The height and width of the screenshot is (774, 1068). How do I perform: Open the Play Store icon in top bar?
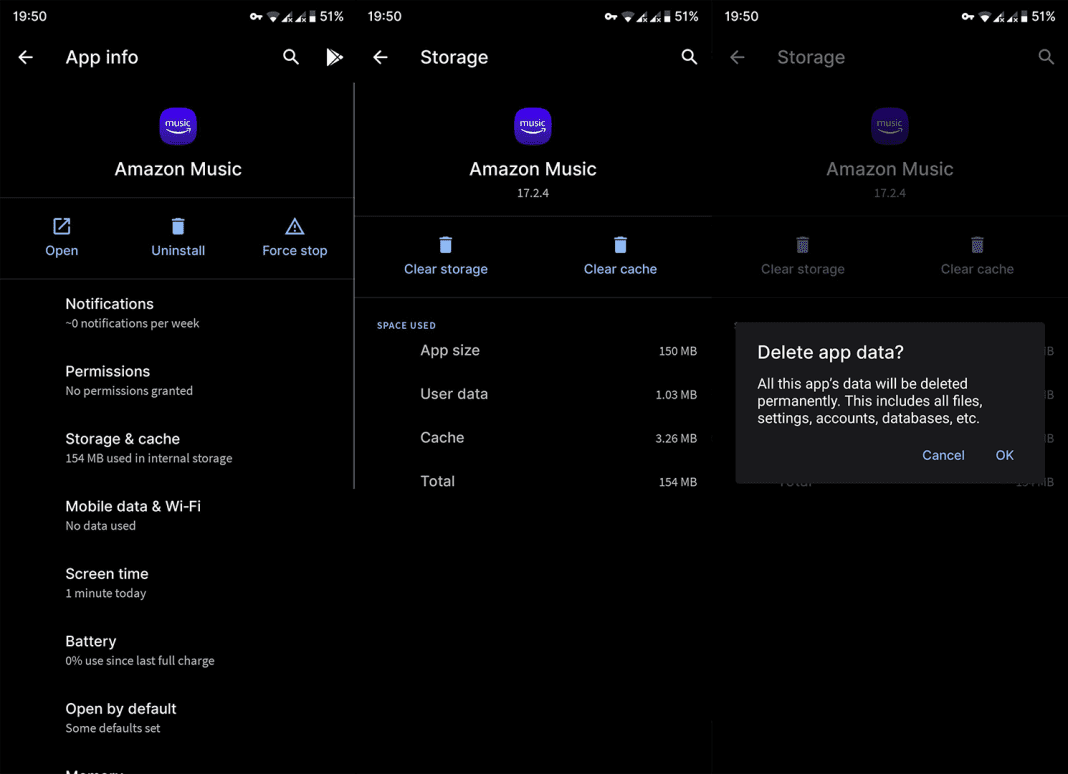point(334,57)
